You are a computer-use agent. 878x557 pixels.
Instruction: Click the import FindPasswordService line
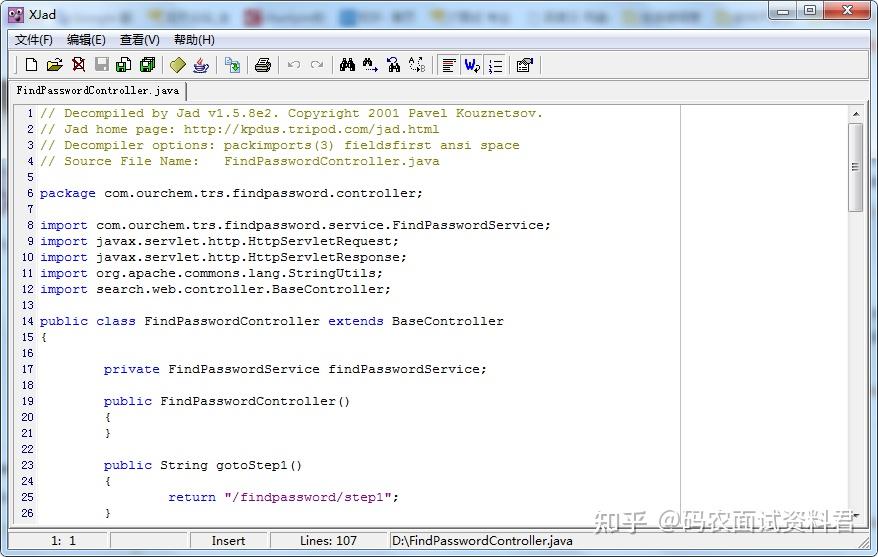pos(295,225)
